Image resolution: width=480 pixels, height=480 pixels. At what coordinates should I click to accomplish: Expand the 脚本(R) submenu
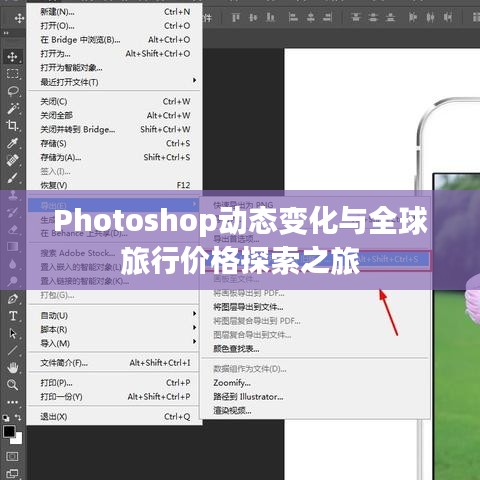coord(114,329)
